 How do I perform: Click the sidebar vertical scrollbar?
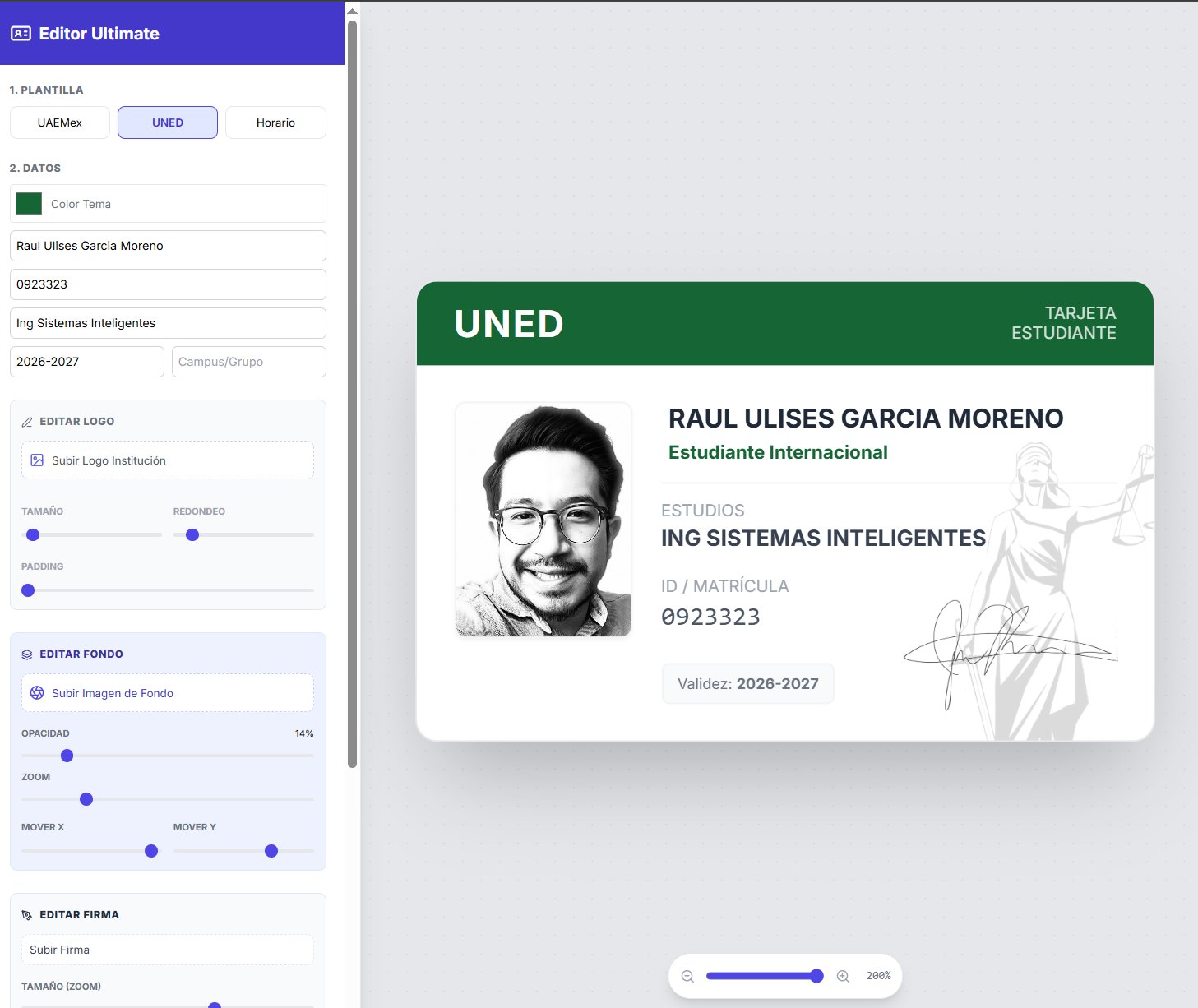pyautogui.click(x=353, y=395)
